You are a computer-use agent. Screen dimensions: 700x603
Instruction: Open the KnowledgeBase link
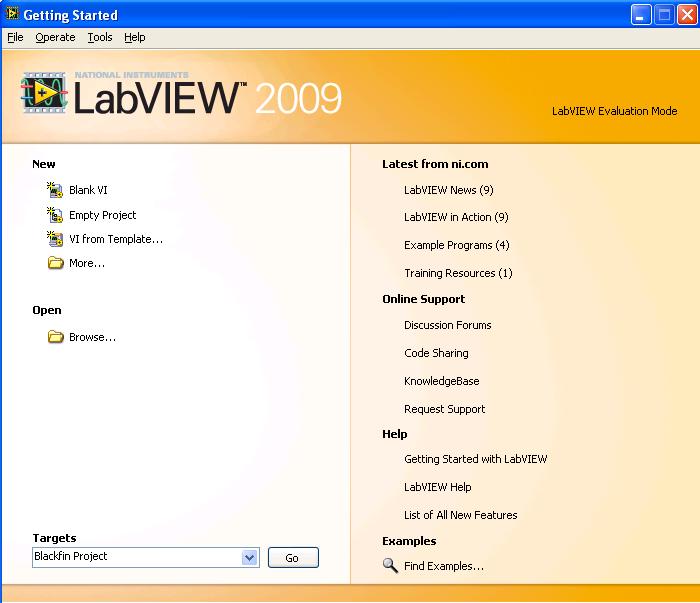[x=442, y=381]
